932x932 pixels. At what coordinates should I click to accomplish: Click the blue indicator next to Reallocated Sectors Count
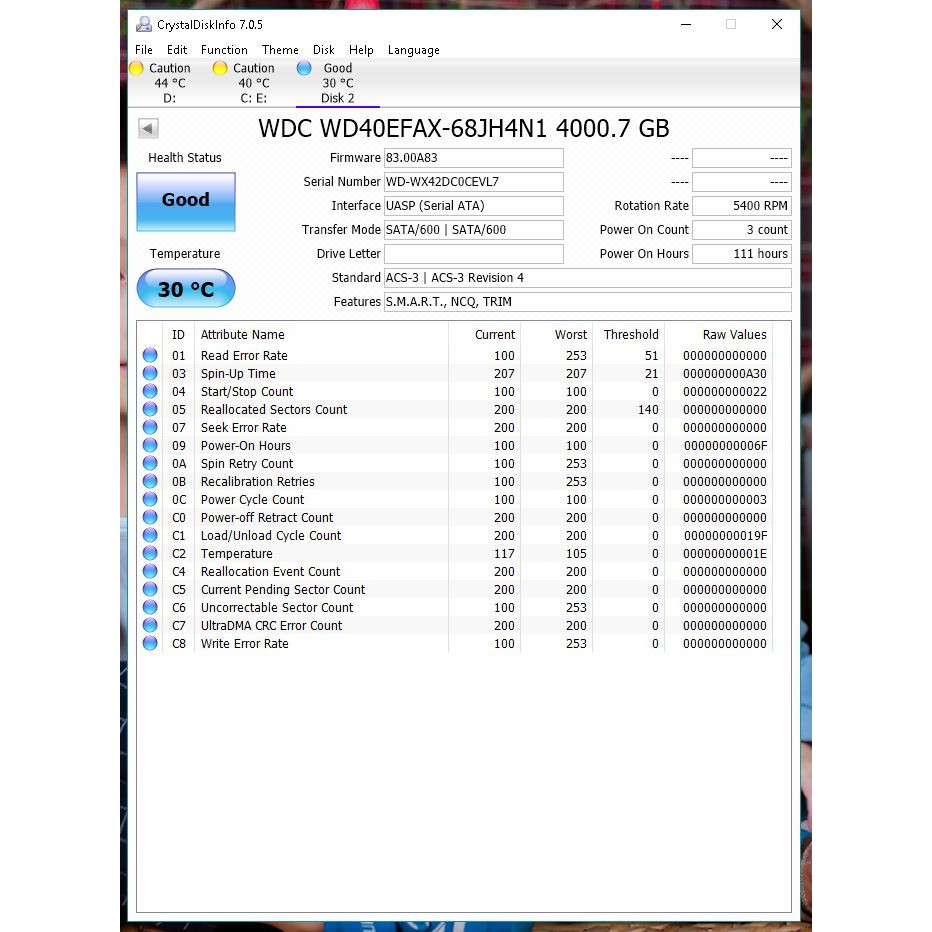[150, 409]
